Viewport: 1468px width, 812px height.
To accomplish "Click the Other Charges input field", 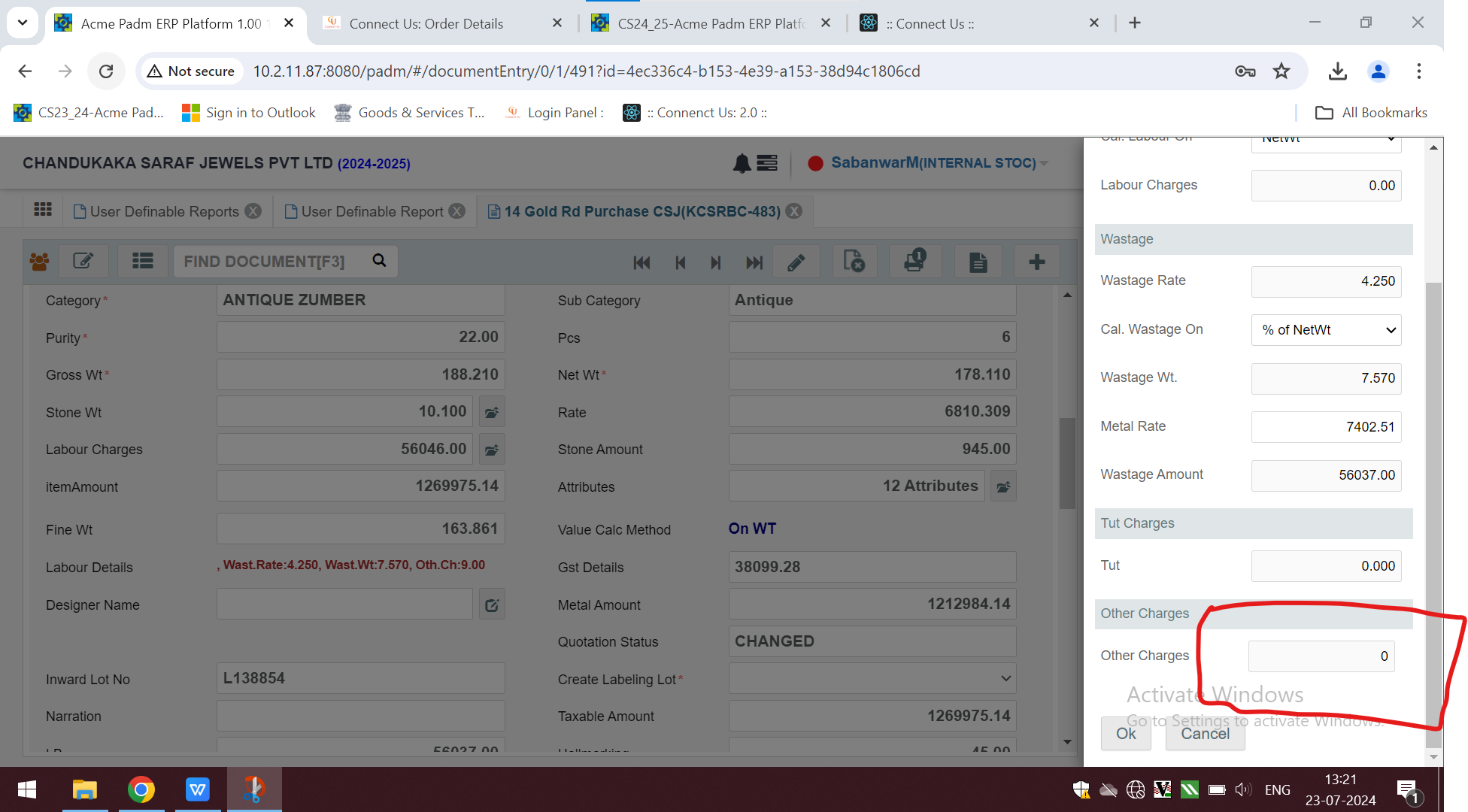I will (1321, 656).
